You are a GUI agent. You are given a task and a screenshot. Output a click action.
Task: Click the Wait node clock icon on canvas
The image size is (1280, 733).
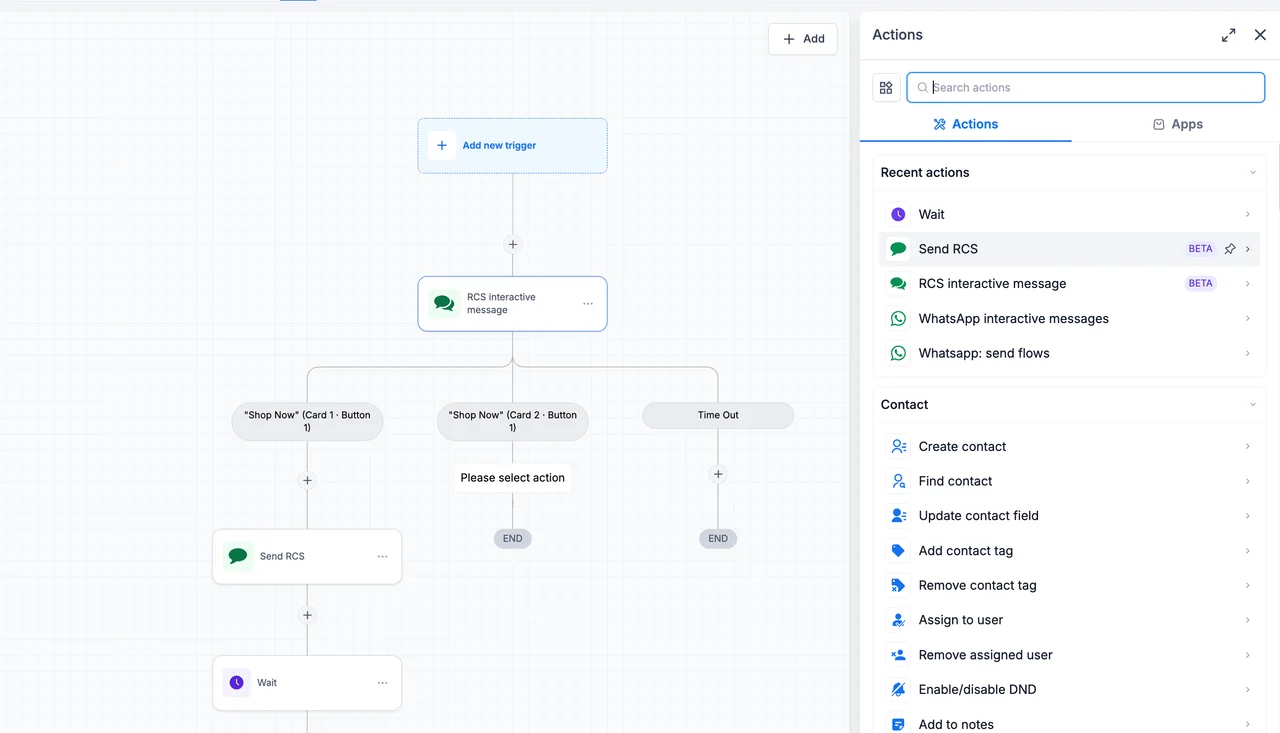click(x=237, y=683)
